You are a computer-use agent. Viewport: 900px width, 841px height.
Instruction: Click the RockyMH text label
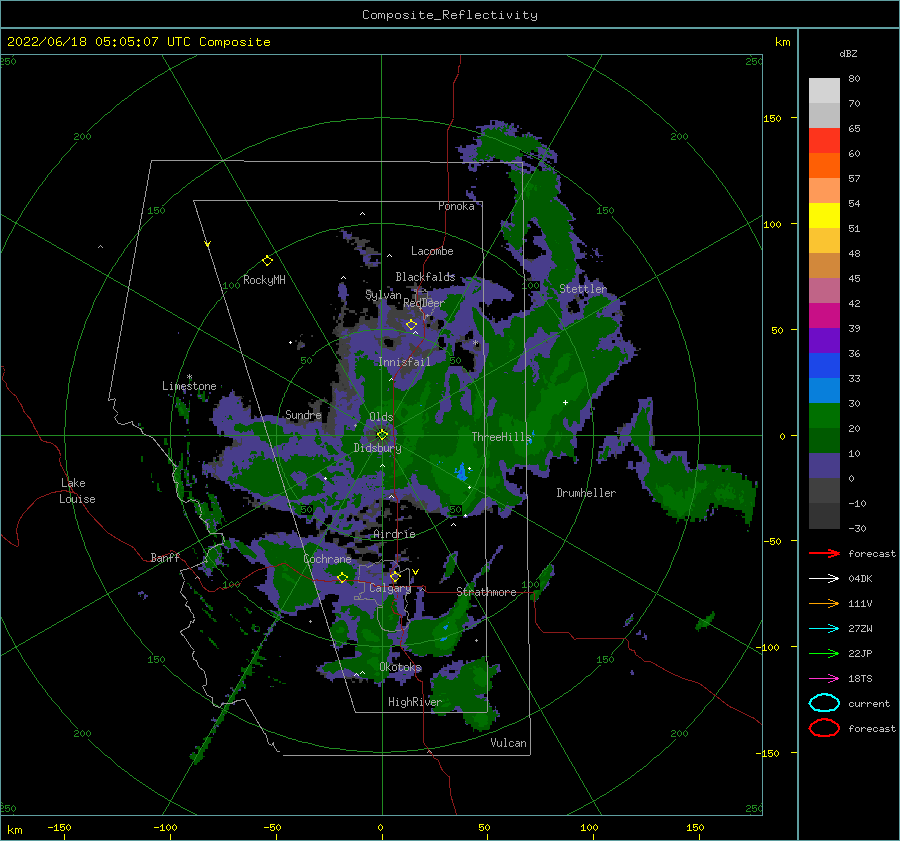(264, 280)
